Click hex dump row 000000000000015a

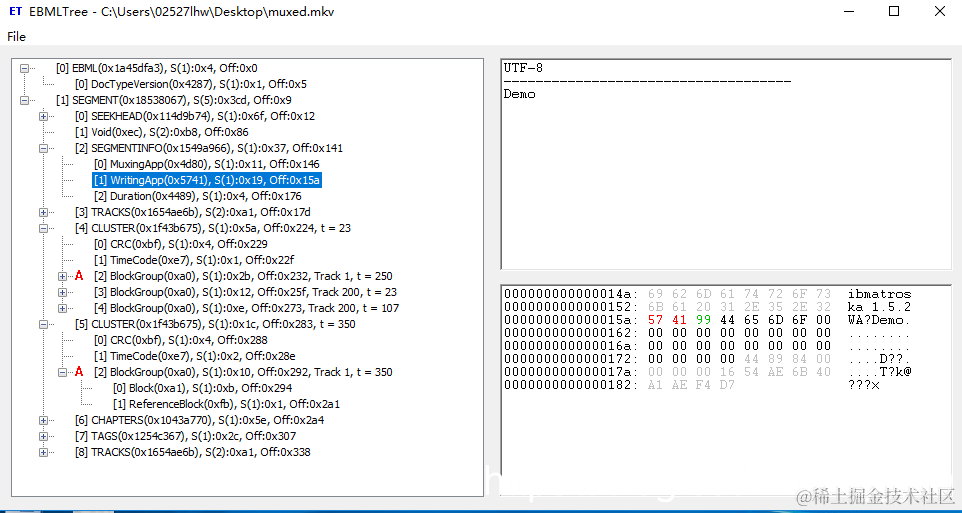[707, 320]
